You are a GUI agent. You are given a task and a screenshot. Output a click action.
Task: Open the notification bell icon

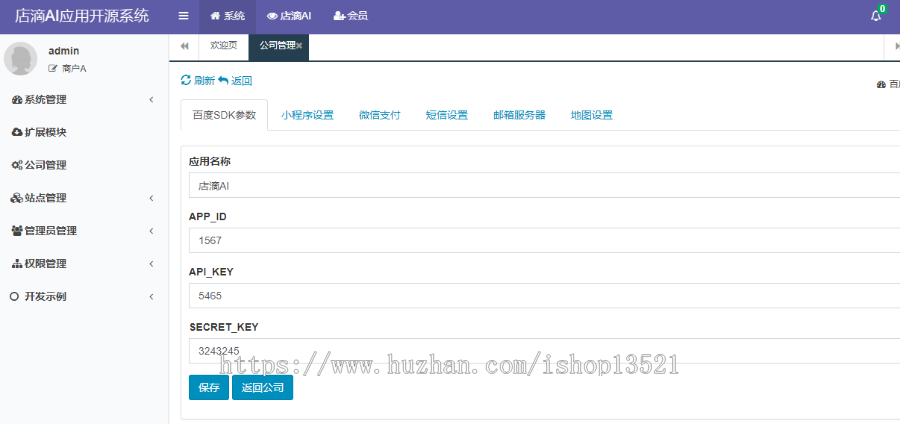tap(876, 16)
